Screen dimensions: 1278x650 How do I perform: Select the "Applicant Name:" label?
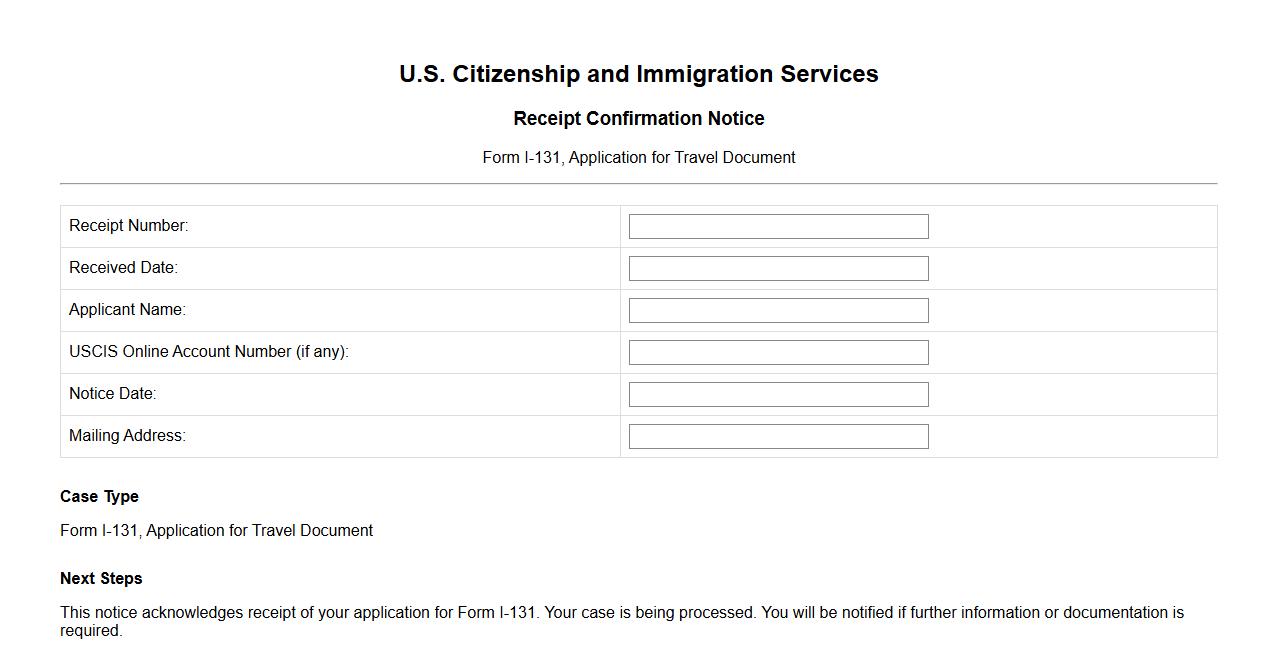[x=127, y=310]
